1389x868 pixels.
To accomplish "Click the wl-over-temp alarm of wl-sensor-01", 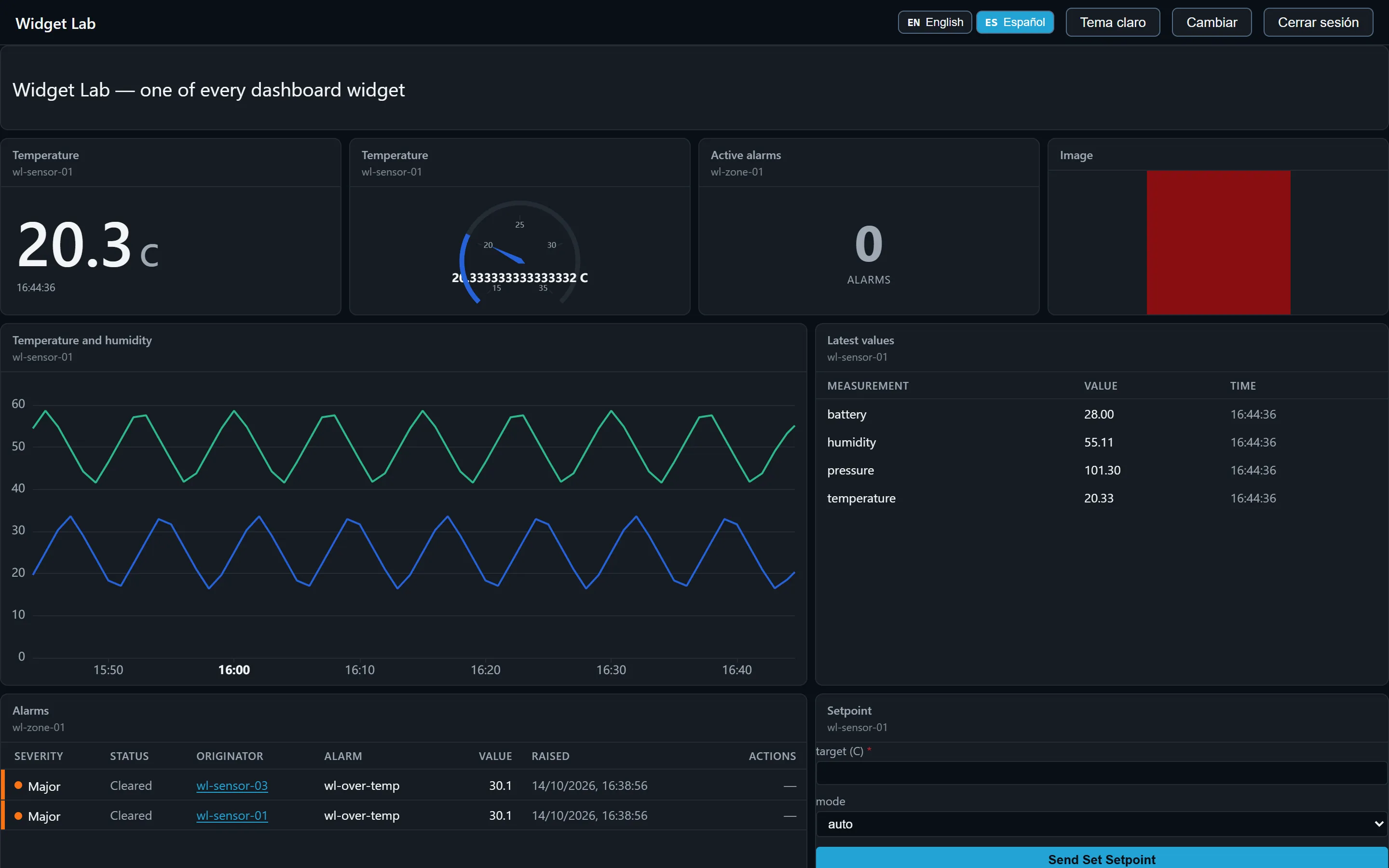I will tap(362, 815).
